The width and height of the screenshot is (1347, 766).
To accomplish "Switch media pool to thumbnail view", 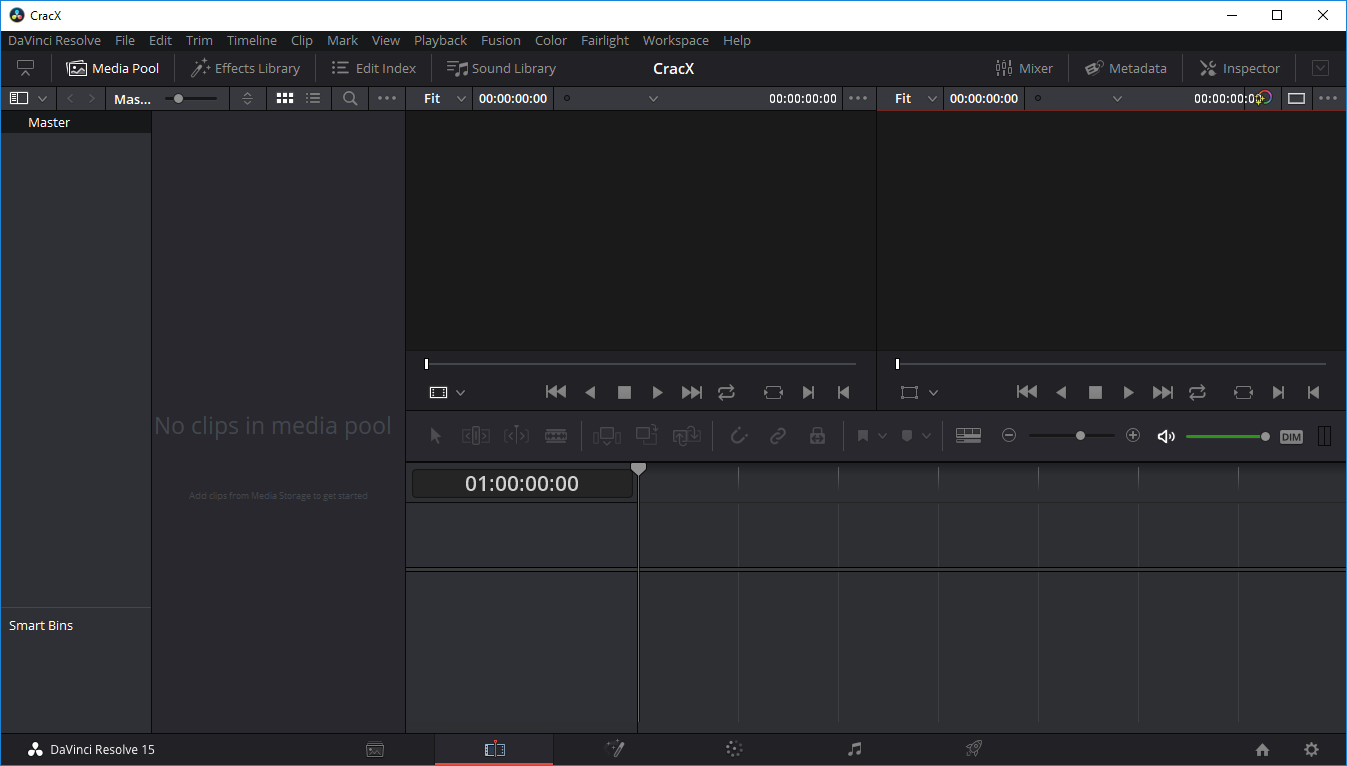I will pos(285,98).
